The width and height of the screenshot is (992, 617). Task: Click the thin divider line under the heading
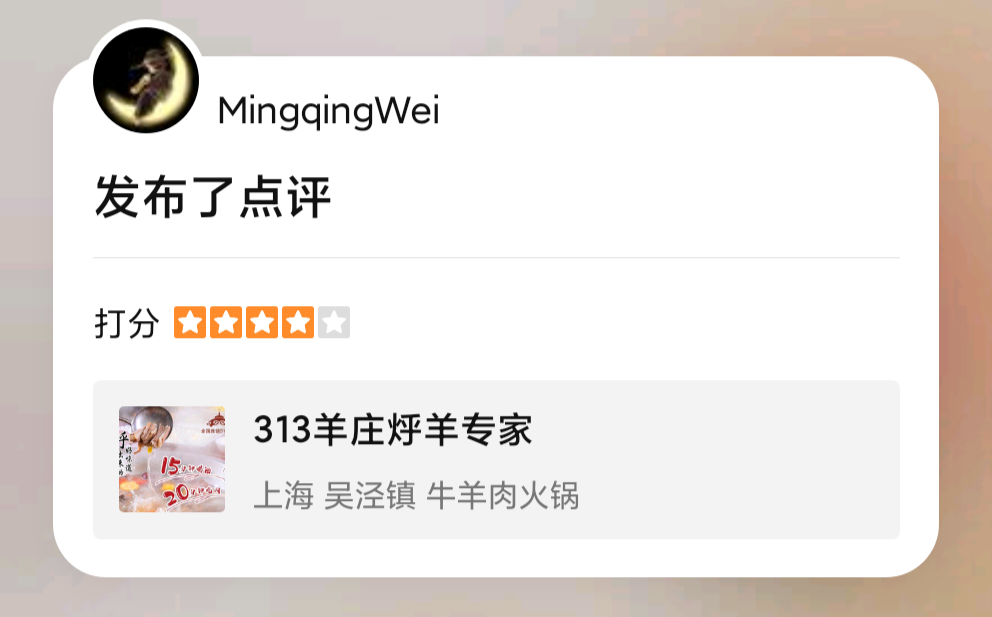click(x=497, y=258)
